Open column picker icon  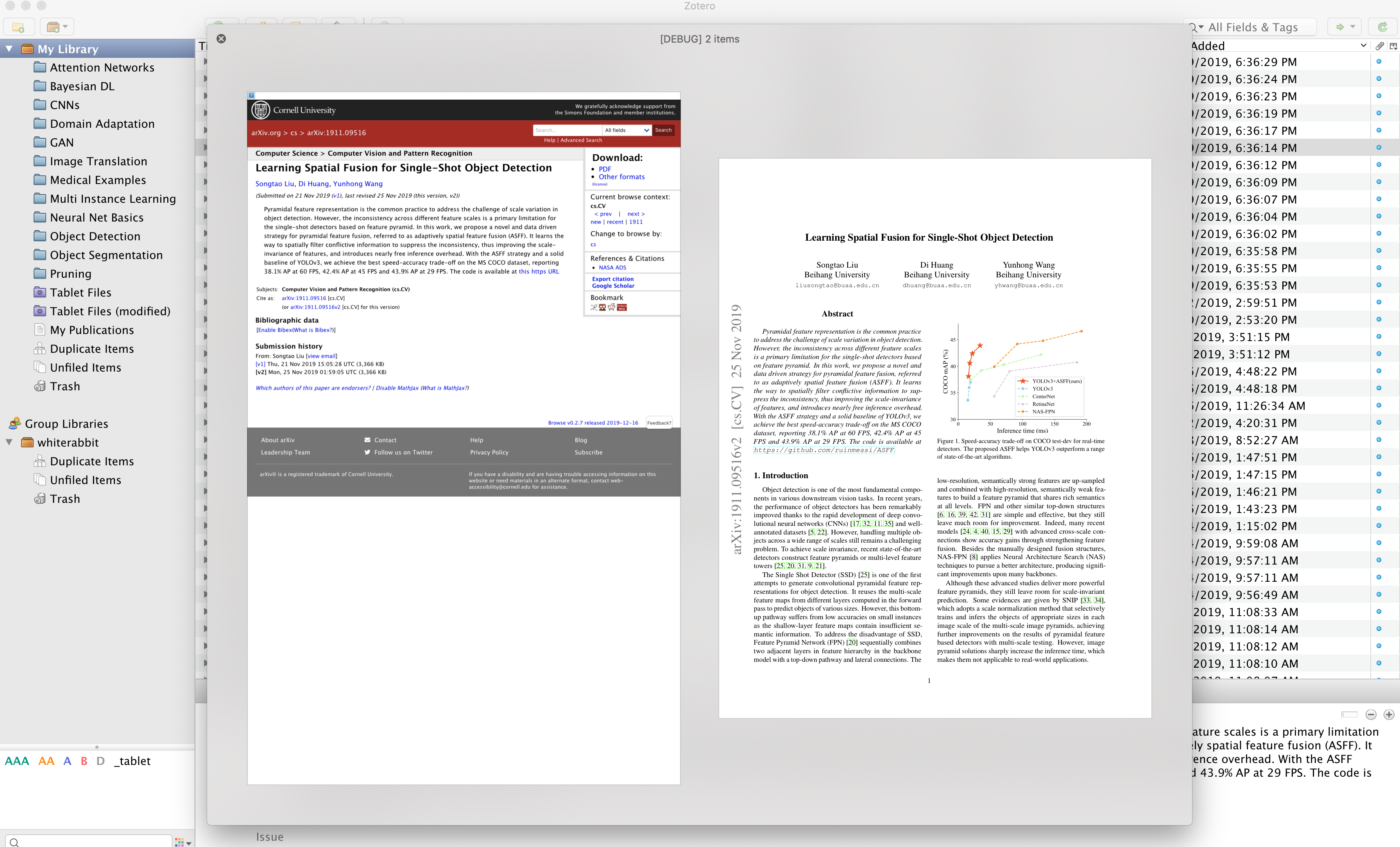pyautogui.click(x=1393, y=45)
